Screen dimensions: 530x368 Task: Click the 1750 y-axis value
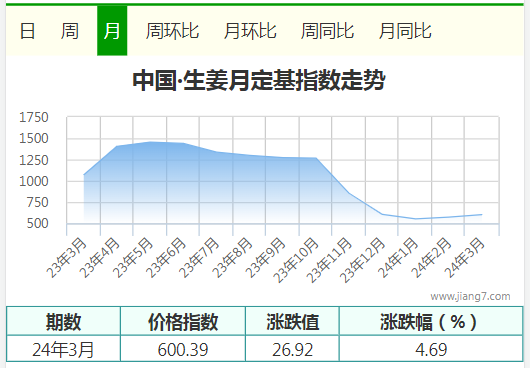click(34, 117)
